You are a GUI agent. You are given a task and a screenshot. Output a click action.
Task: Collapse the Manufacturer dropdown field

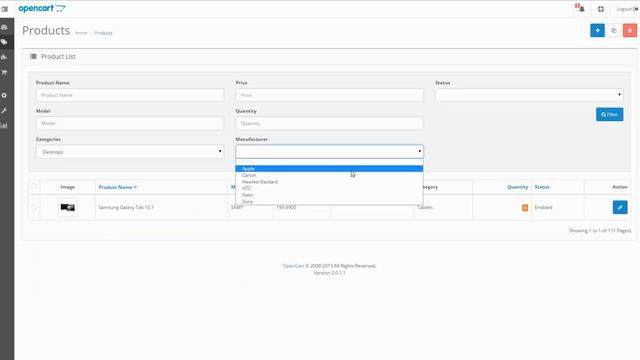click(329, 151)
